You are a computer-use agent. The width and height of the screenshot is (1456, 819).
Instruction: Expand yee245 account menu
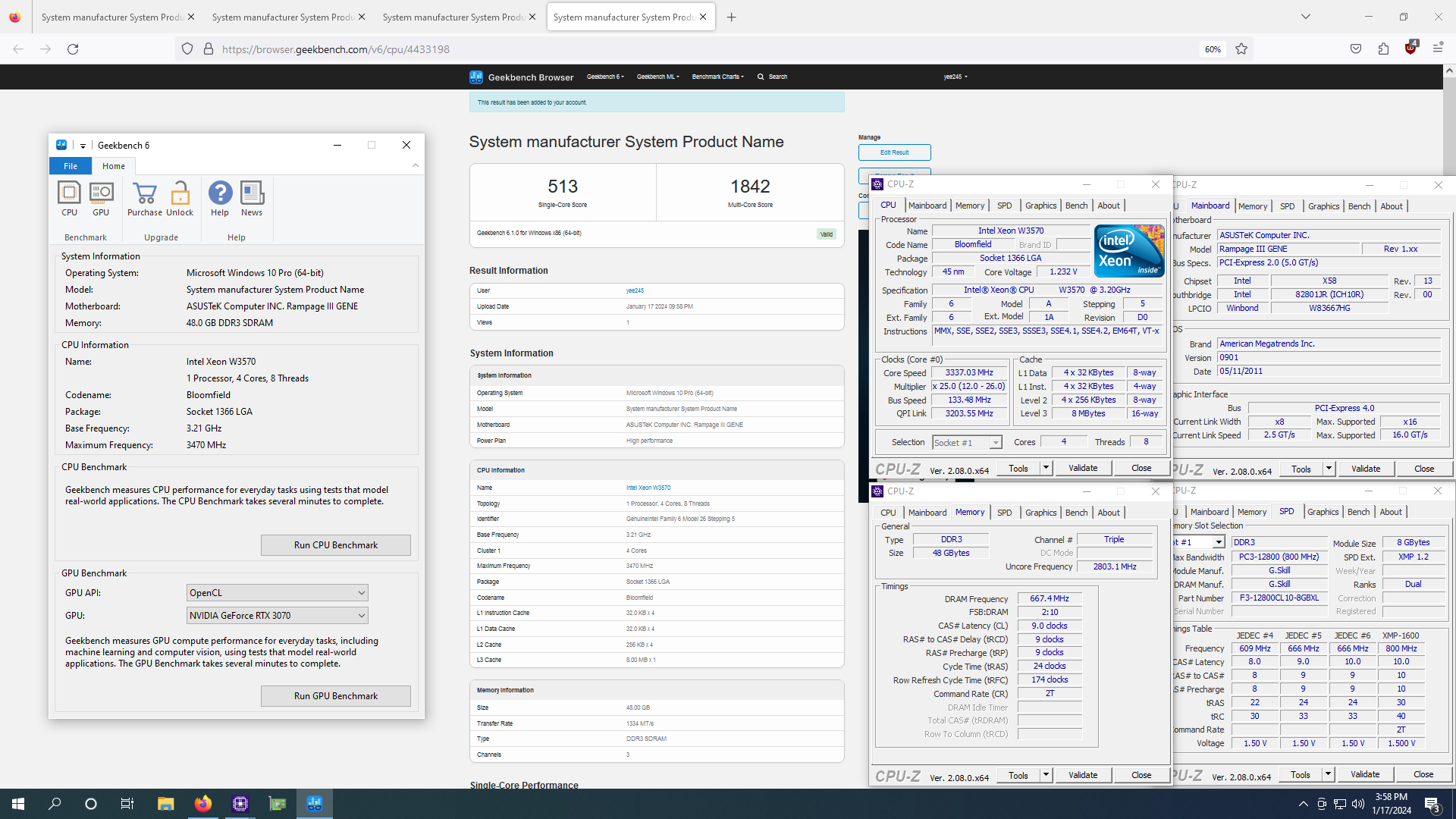955,77
